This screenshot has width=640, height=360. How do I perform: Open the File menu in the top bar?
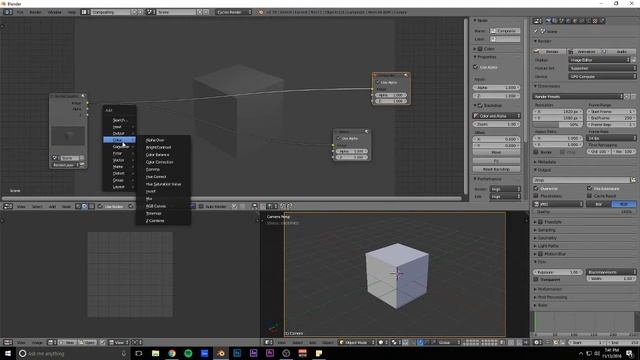coord(20,12)
